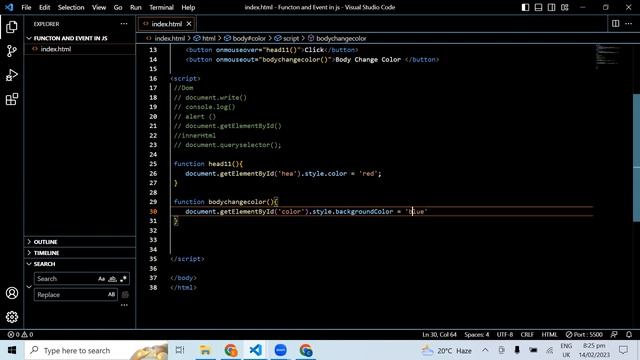Toggle Use Regular Expression in search
This screenshot has height=360, width=640.
(123, 279)
